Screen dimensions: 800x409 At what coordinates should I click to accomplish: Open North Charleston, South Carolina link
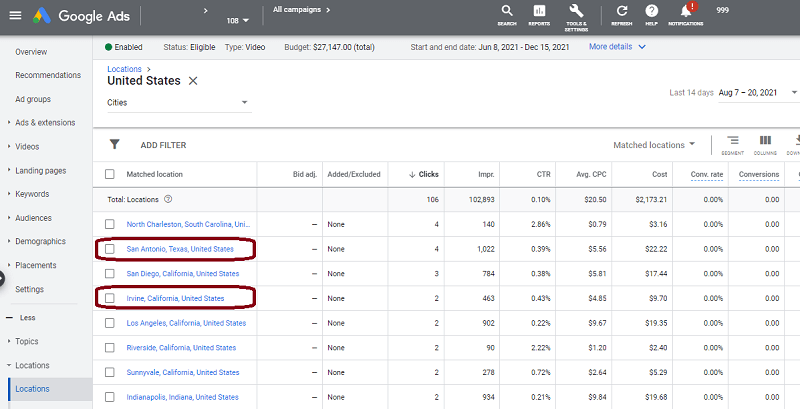pyautogui.click(x=188, y=224)
